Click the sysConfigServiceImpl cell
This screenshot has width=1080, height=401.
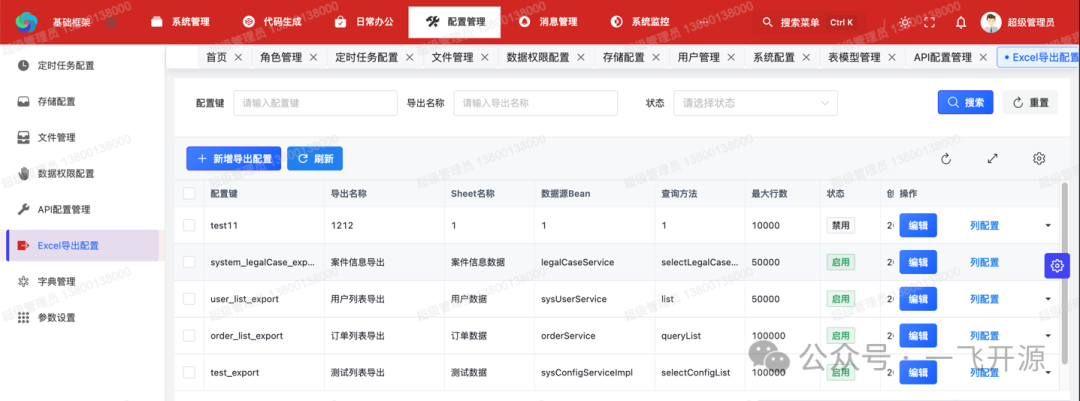pos(587,373)
